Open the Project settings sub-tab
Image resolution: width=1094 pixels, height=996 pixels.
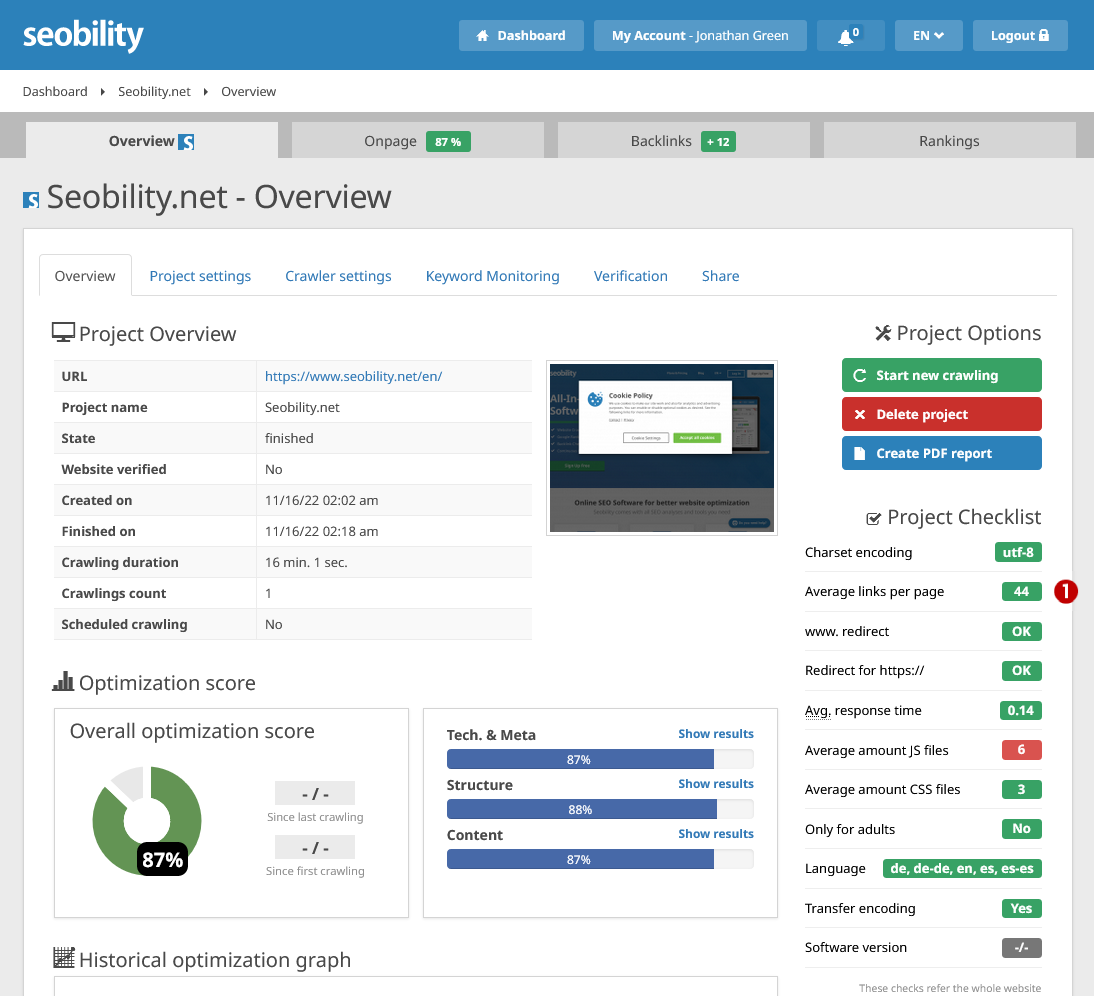[200, 276]
